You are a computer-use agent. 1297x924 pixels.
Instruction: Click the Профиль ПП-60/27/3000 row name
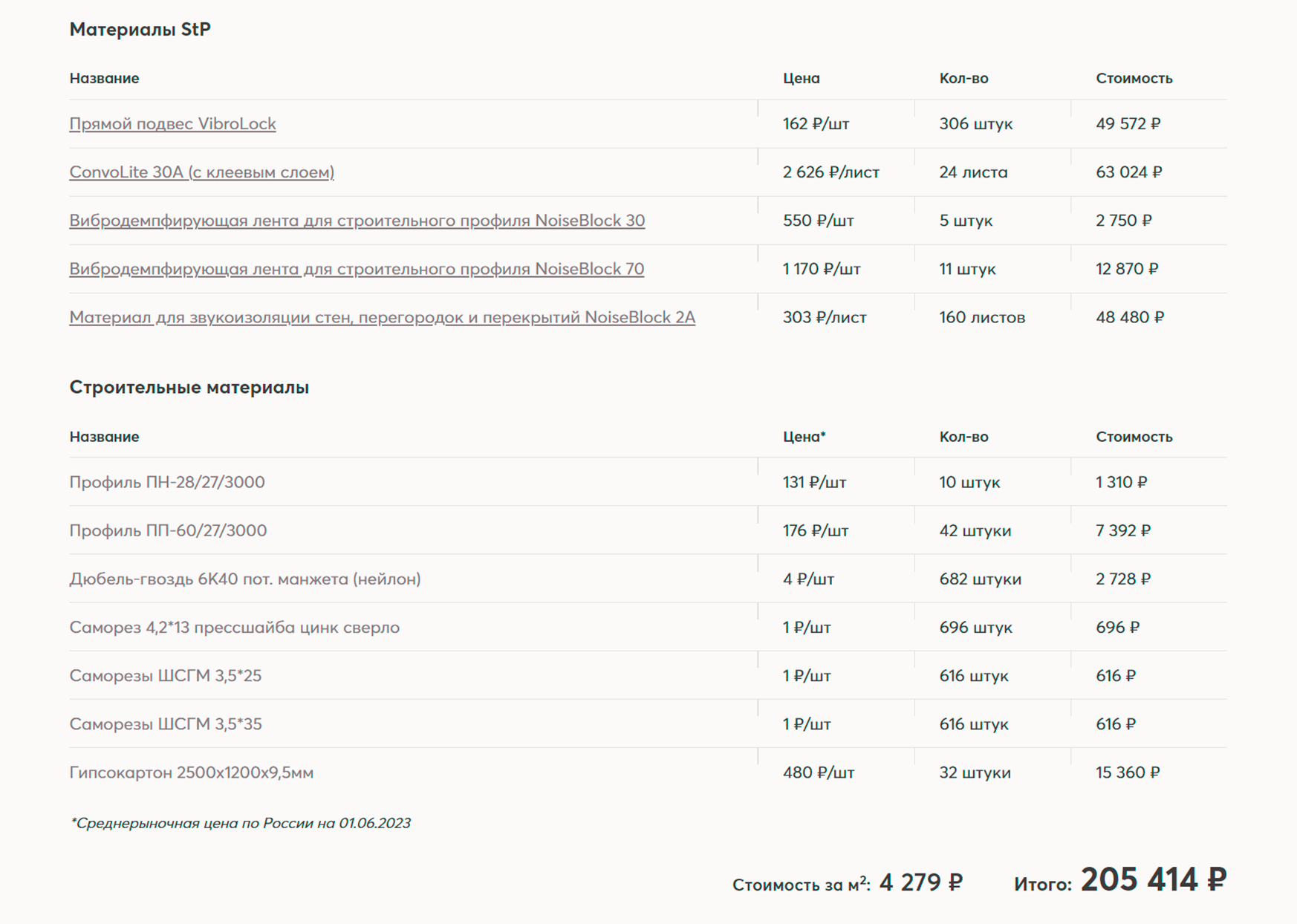(168, 530)
